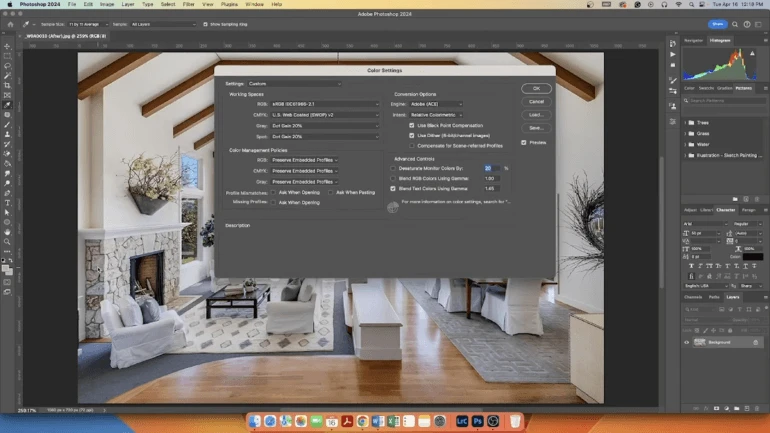Click the Home icon in options bar
Image resolution: width=770 pixels, height=433 pixels.
[8, 24]
